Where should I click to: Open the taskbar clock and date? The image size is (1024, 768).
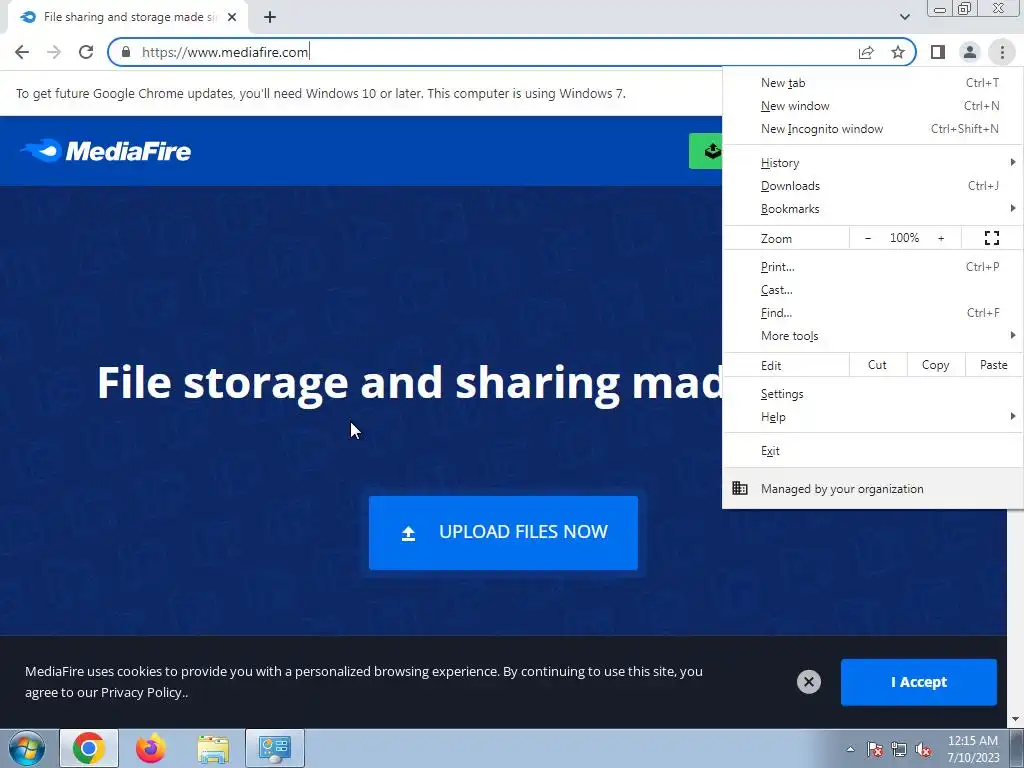point(973,749)
